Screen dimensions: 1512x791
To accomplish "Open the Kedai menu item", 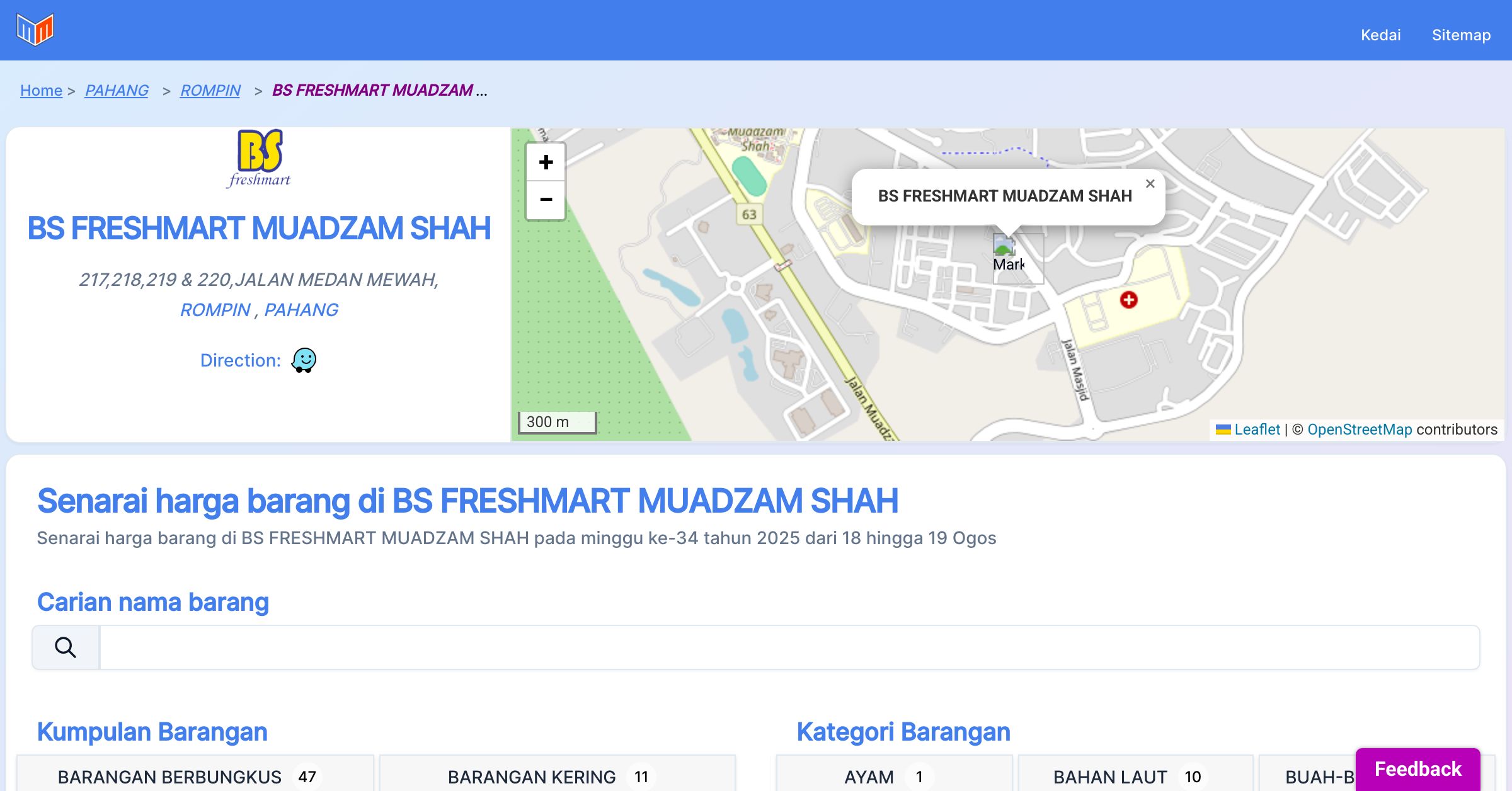I will point(1380,35).
